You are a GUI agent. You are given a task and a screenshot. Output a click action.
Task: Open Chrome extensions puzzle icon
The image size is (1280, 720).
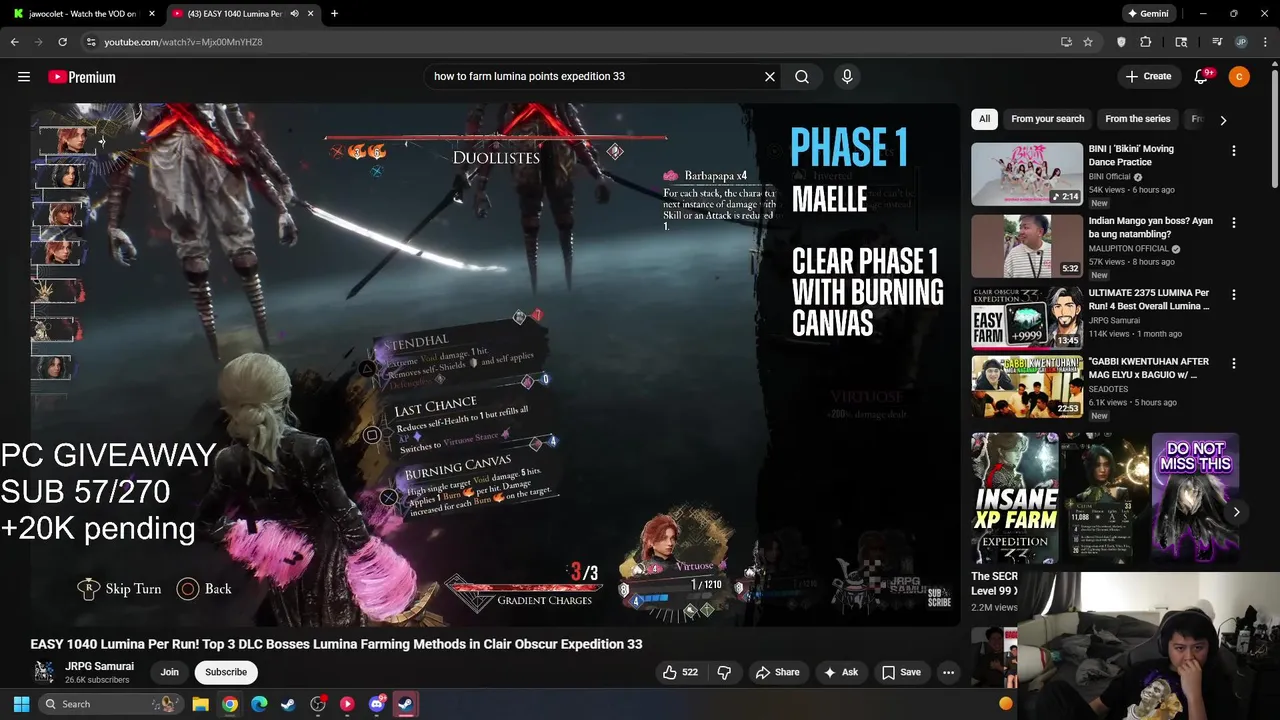(x=1146, y=42)
